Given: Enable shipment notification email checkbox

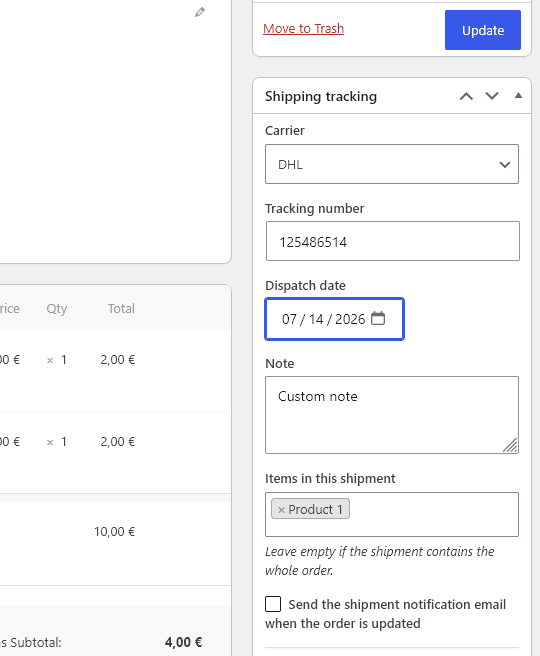Looking at the screenshot, I should pyautogui.click(x=273, y=604).
